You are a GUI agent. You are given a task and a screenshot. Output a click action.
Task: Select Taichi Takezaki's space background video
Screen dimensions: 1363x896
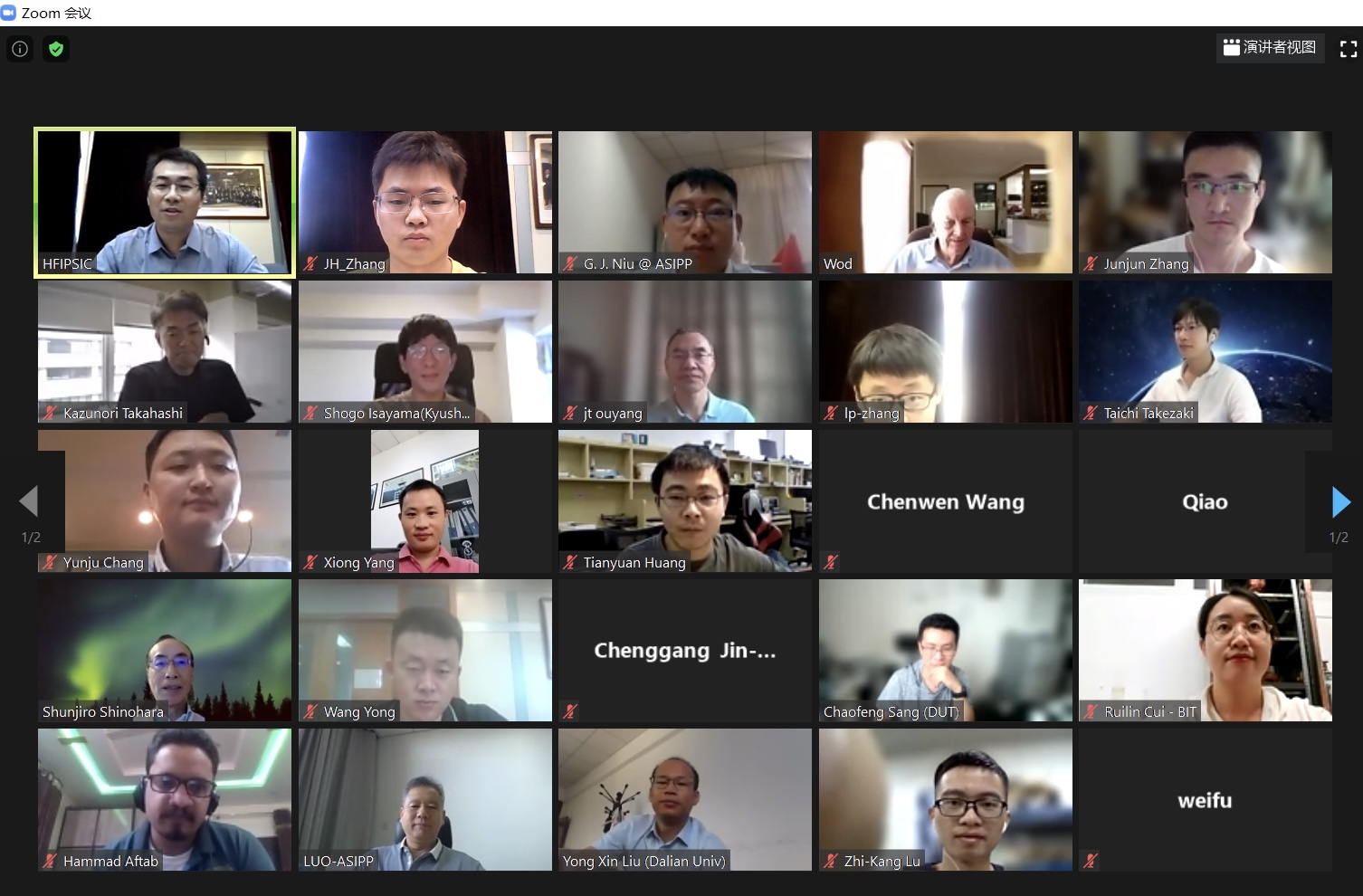tap(1205, 351)
